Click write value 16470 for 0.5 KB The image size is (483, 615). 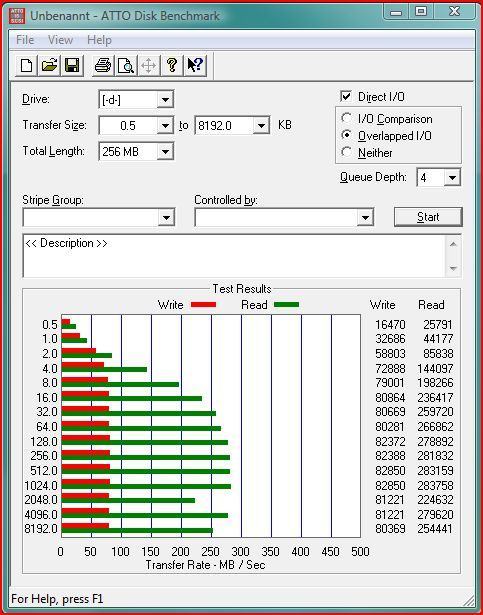tap(390, 325)
